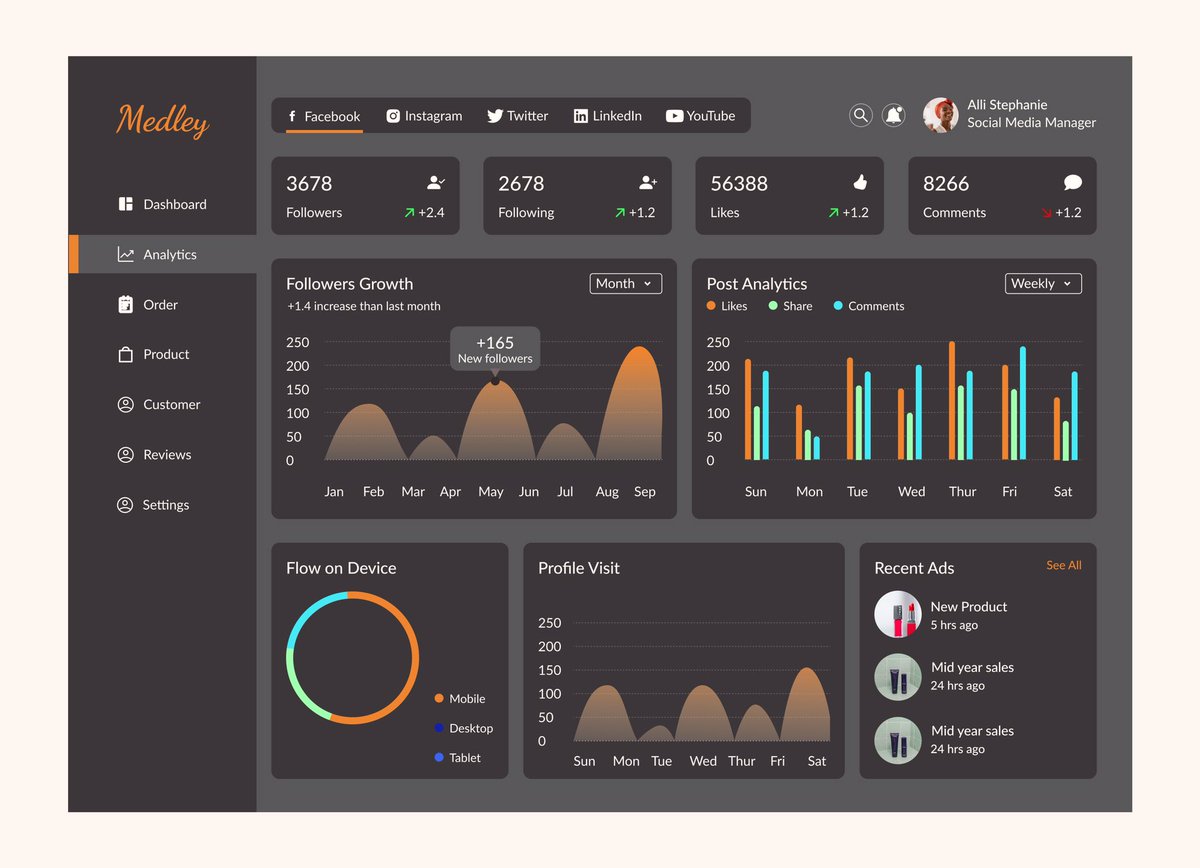Click the Dashboard grid icon
Viewport: 1200px width, 868px height.
coord(125,204)
